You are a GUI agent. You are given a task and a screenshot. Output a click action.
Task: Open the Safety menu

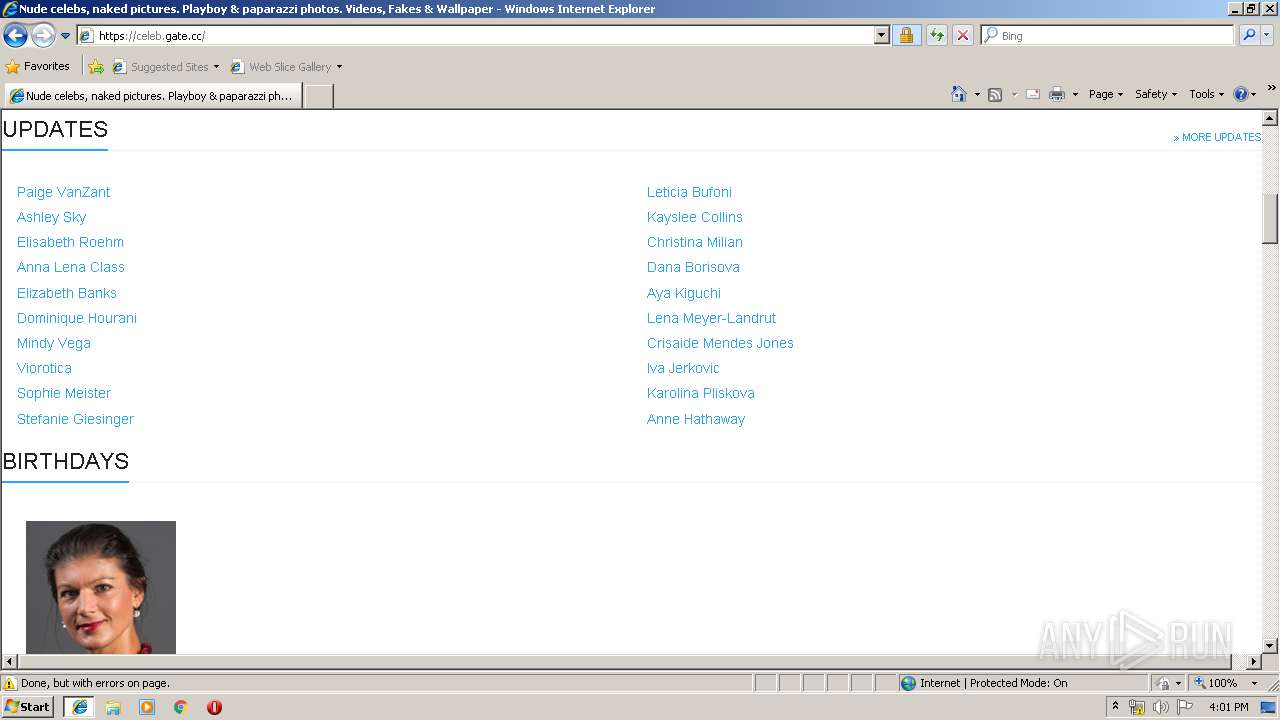click(x=1156, y=94)
